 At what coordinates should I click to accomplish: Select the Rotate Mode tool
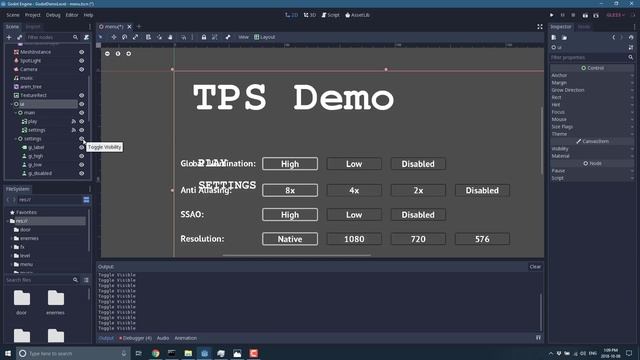[x=124, y=37]
